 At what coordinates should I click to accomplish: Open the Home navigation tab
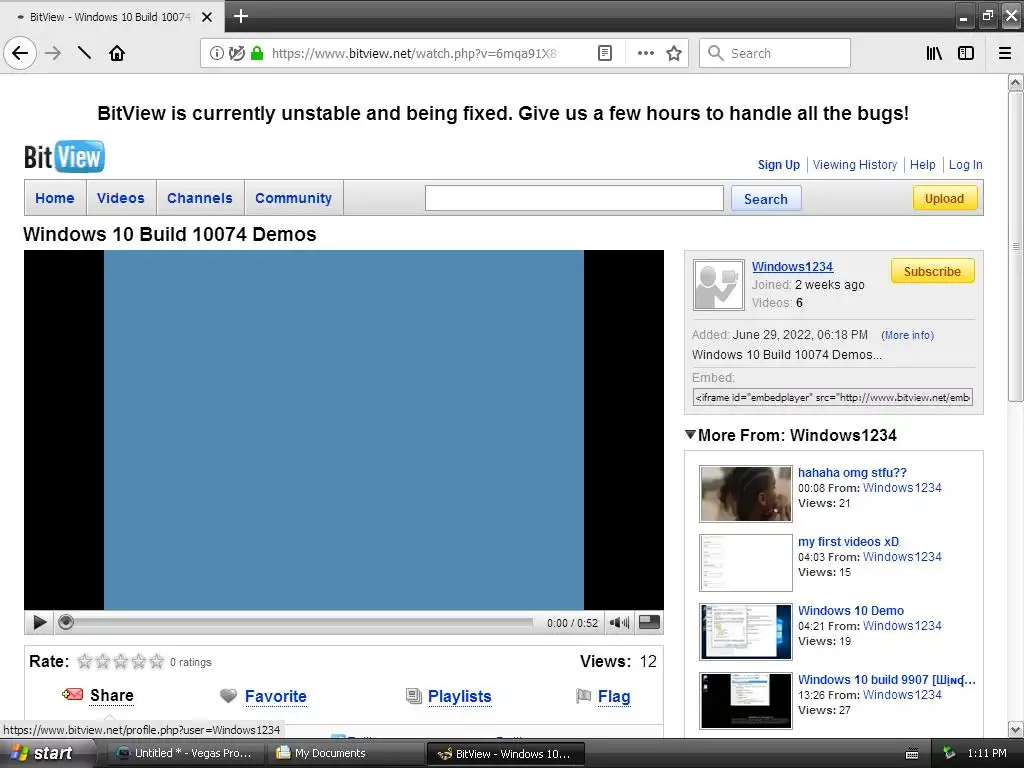[x=55, y=198]
